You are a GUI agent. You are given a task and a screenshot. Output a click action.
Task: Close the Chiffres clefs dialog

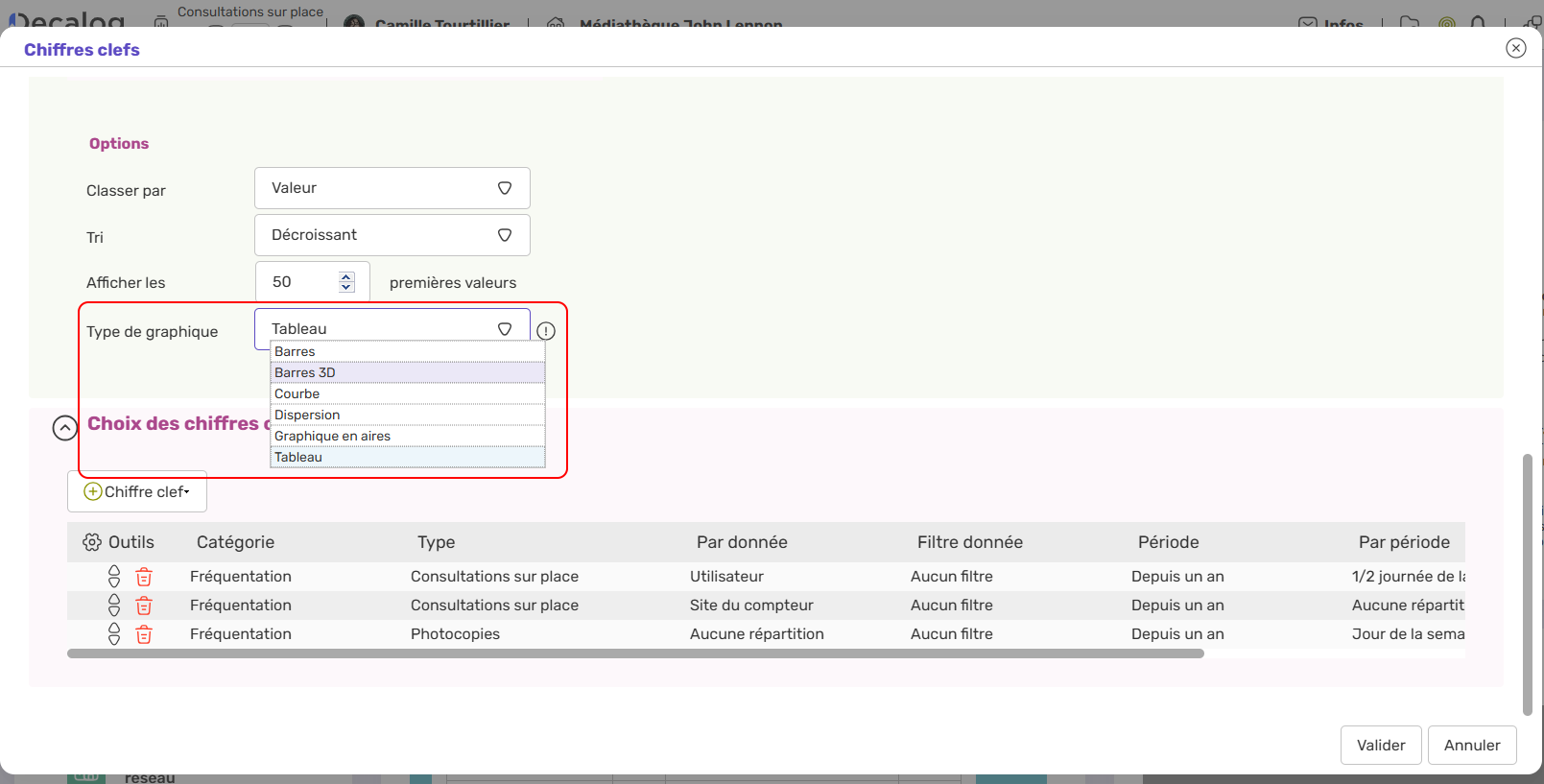coord(1516,48)
